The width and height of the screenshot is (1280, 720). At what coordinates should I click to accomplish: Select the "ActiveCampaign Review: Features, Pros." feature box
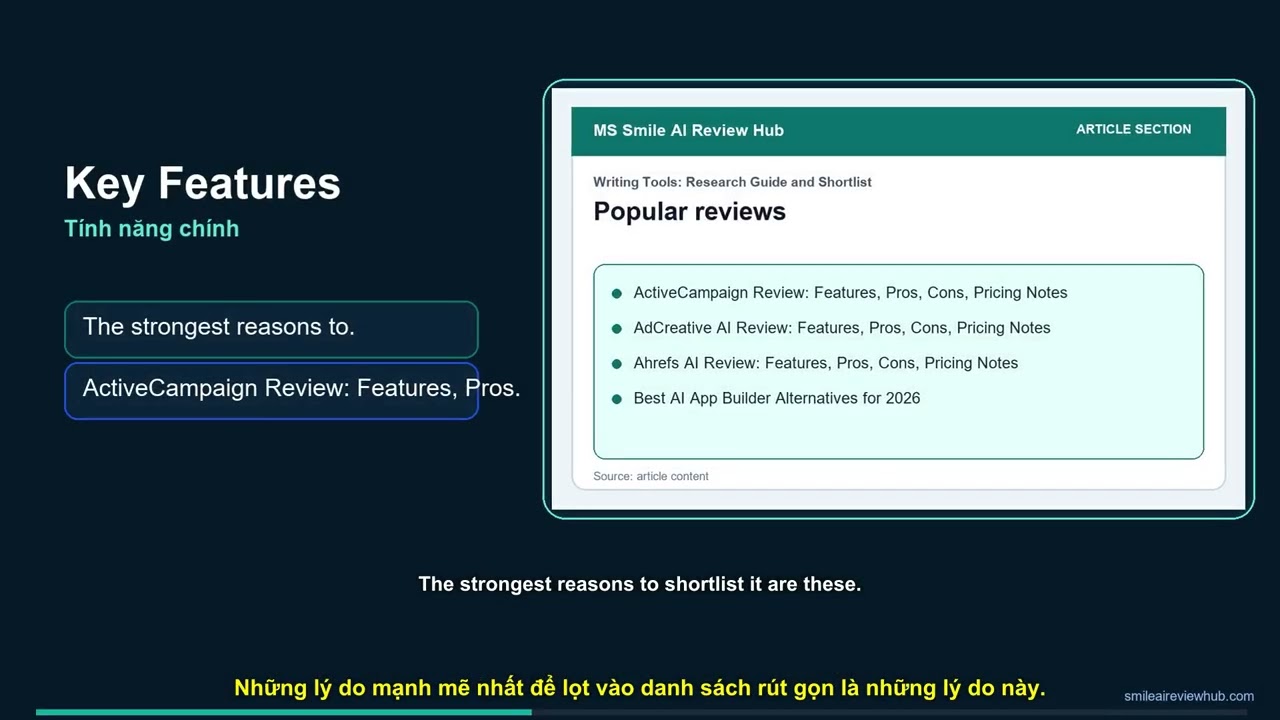[271, 390]
